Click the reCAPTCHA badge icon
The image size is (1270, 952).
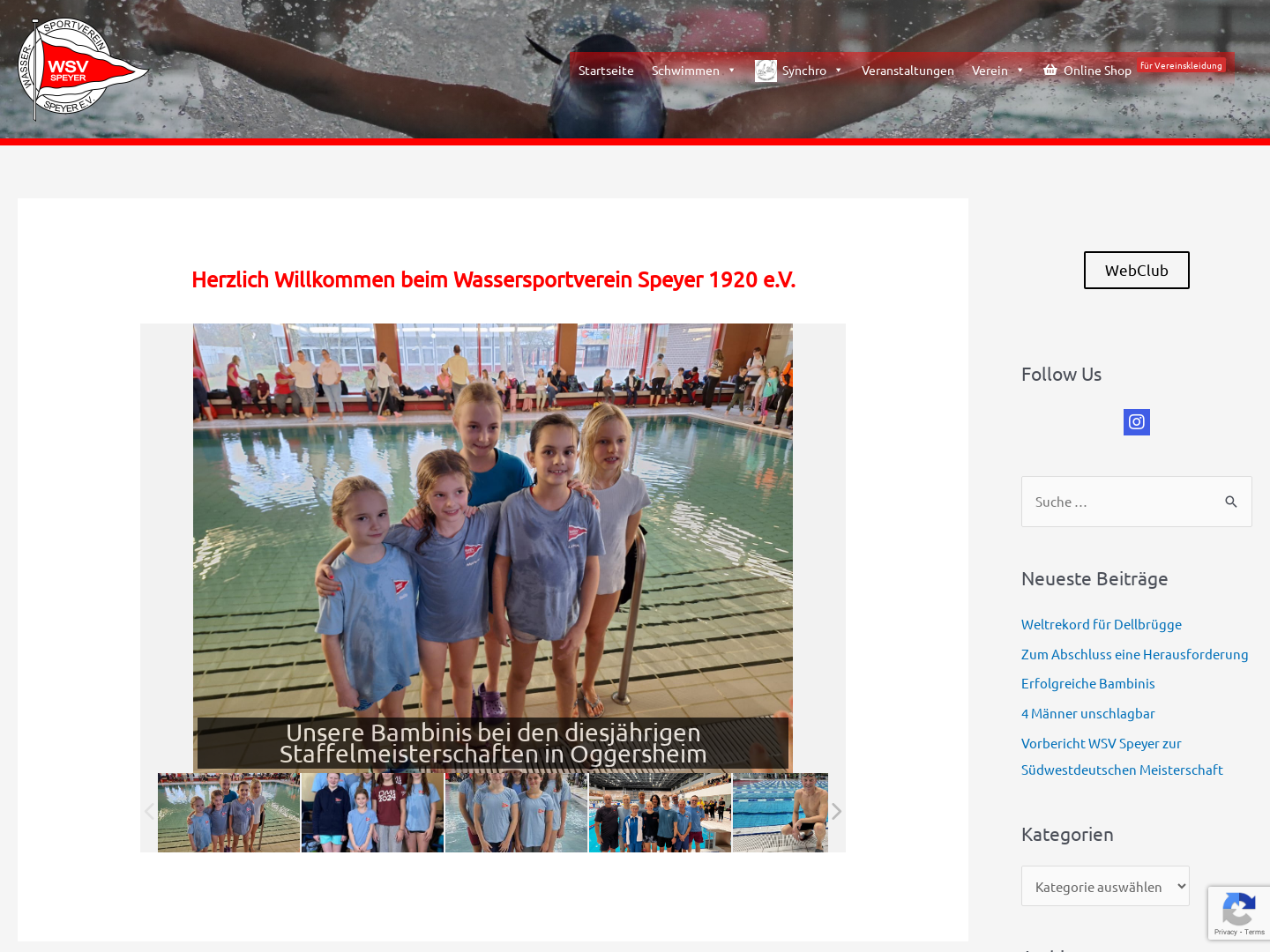pos(1239,909)
